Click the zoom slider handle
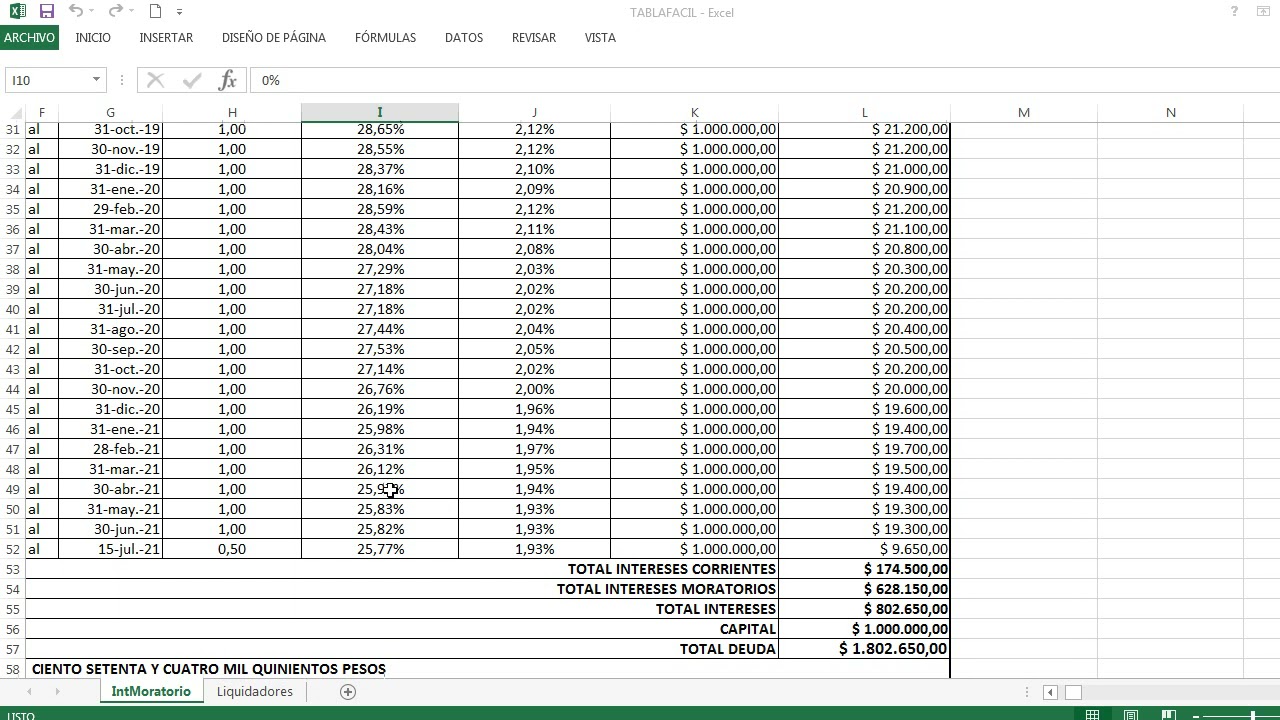Screen dimensions: 1280x720 (1254, 715)
